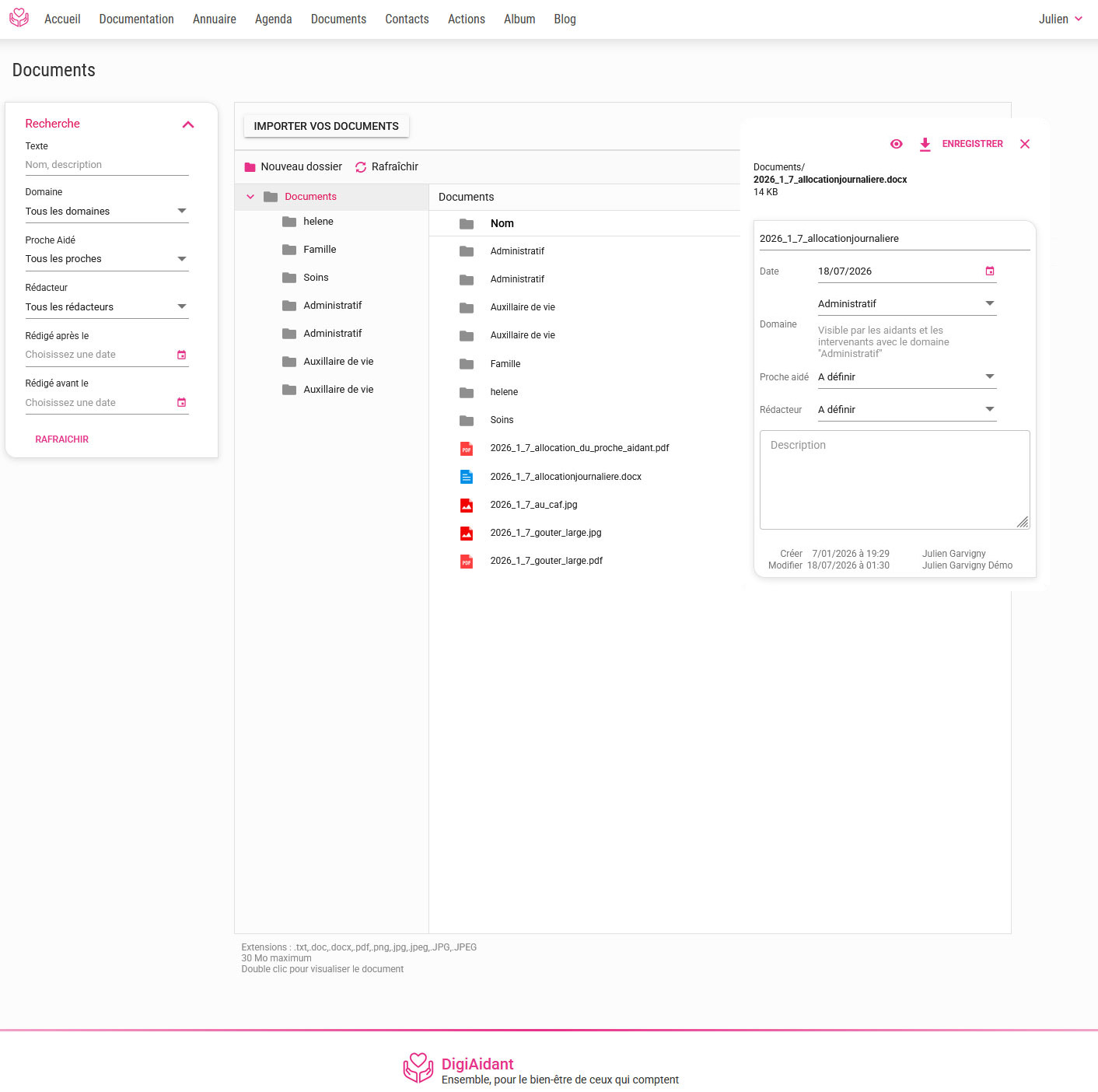Viewport: 1098px width, 1092px height.
Task: Preview document with the eye icon
Action: click(x=896, y=144)
